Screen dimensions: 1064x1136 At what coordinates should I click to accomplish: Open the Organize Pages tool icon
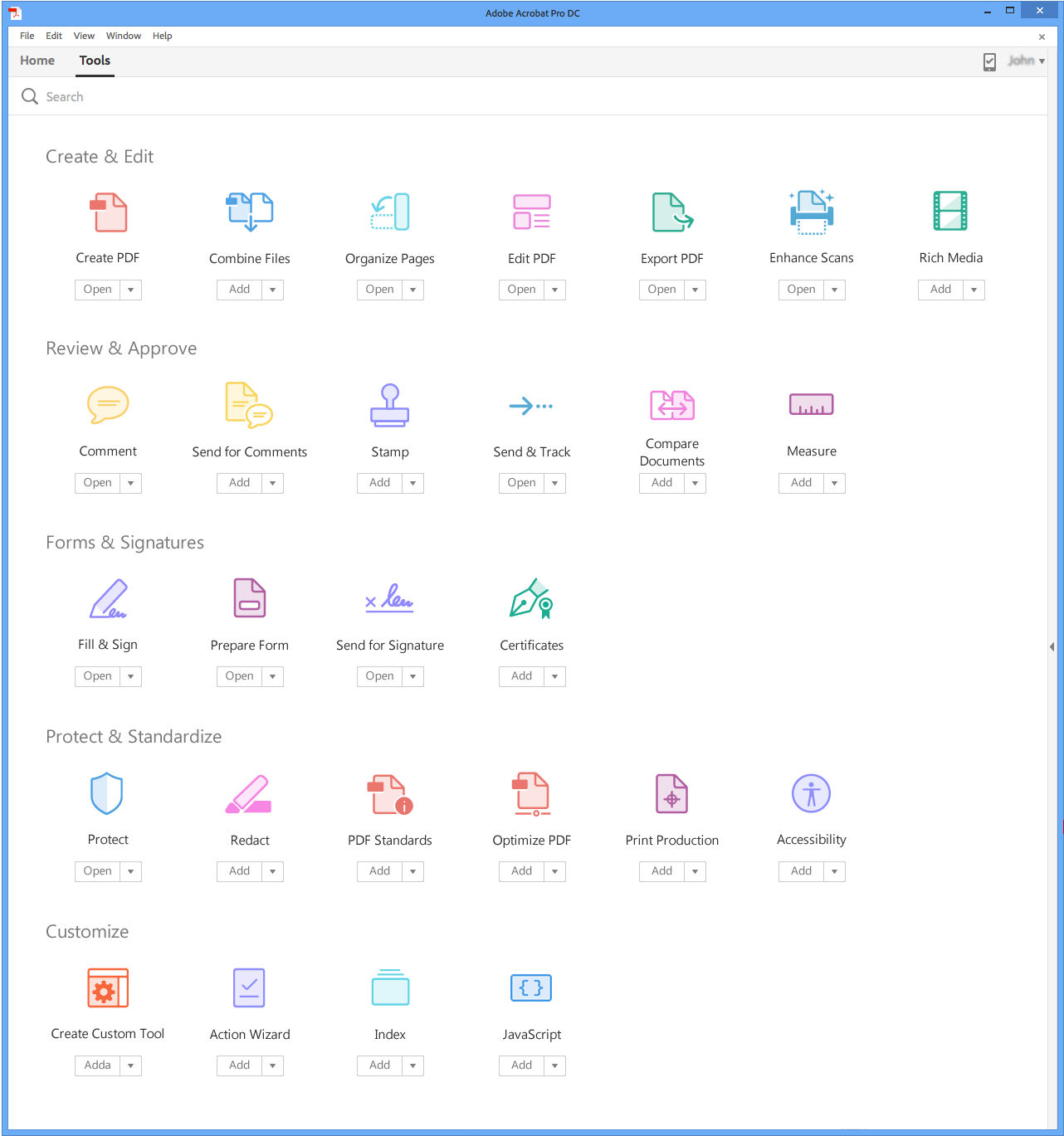(x=390, y=212)
